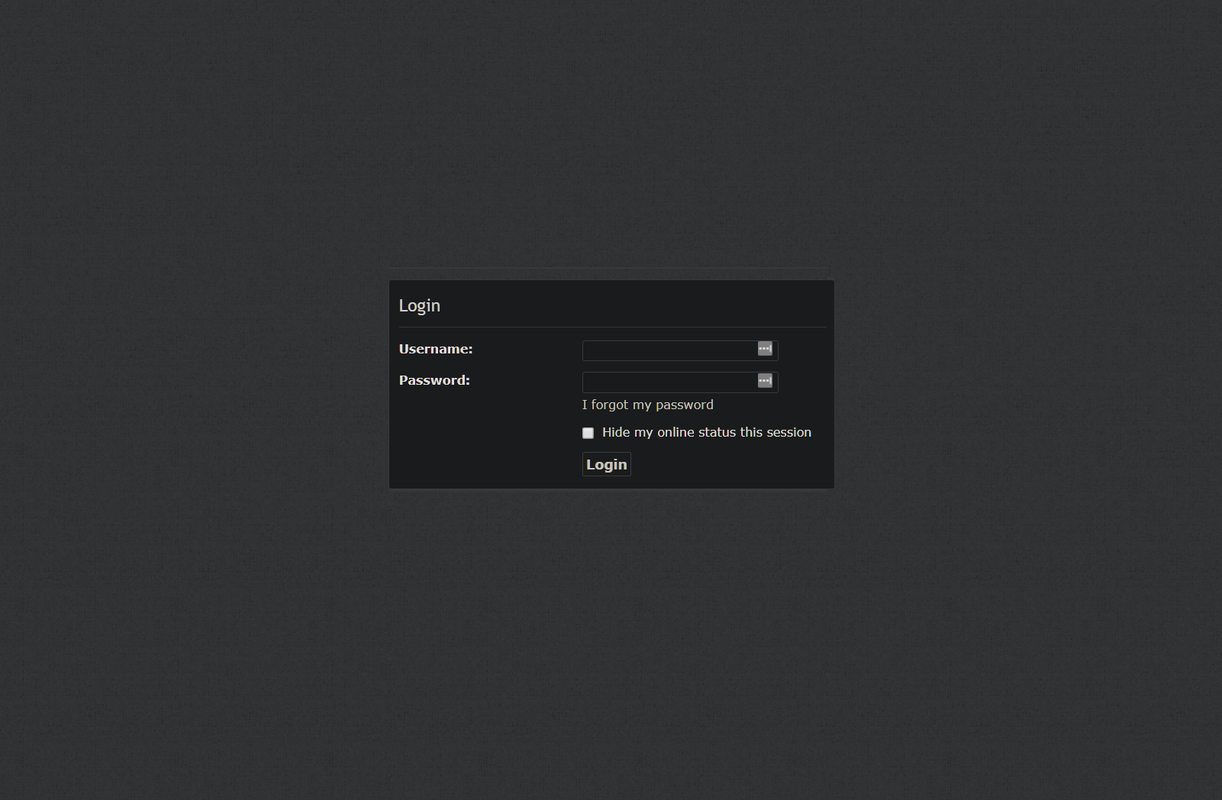The width and height of the screenshot is (1222, 800).
Task: Click the password manager icon in Password field
Action: (765, 381)
